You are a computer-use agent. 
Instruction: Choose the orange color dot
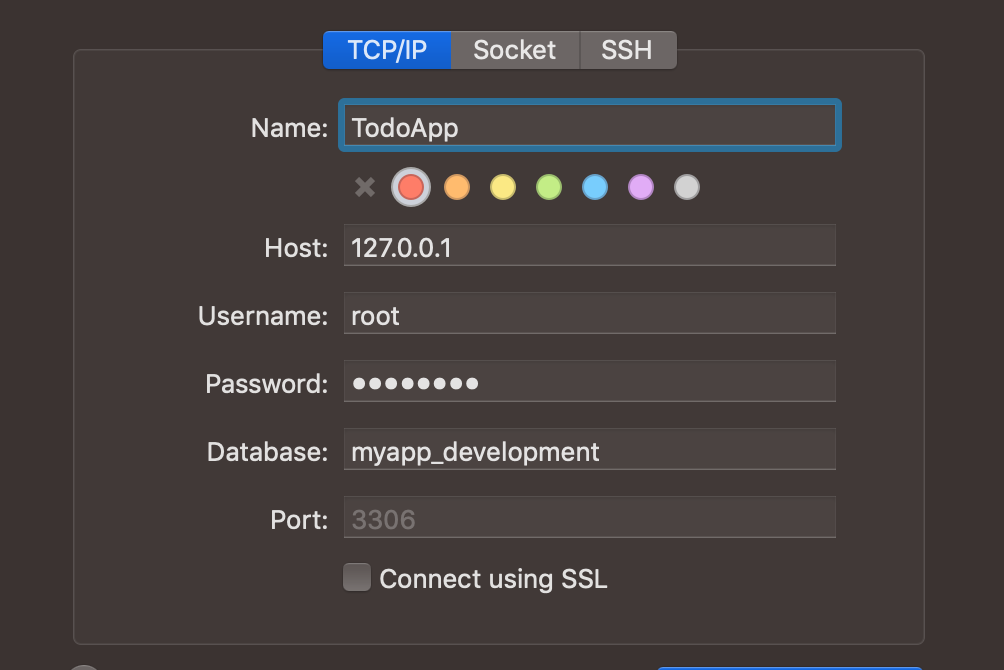coord(456,187)
